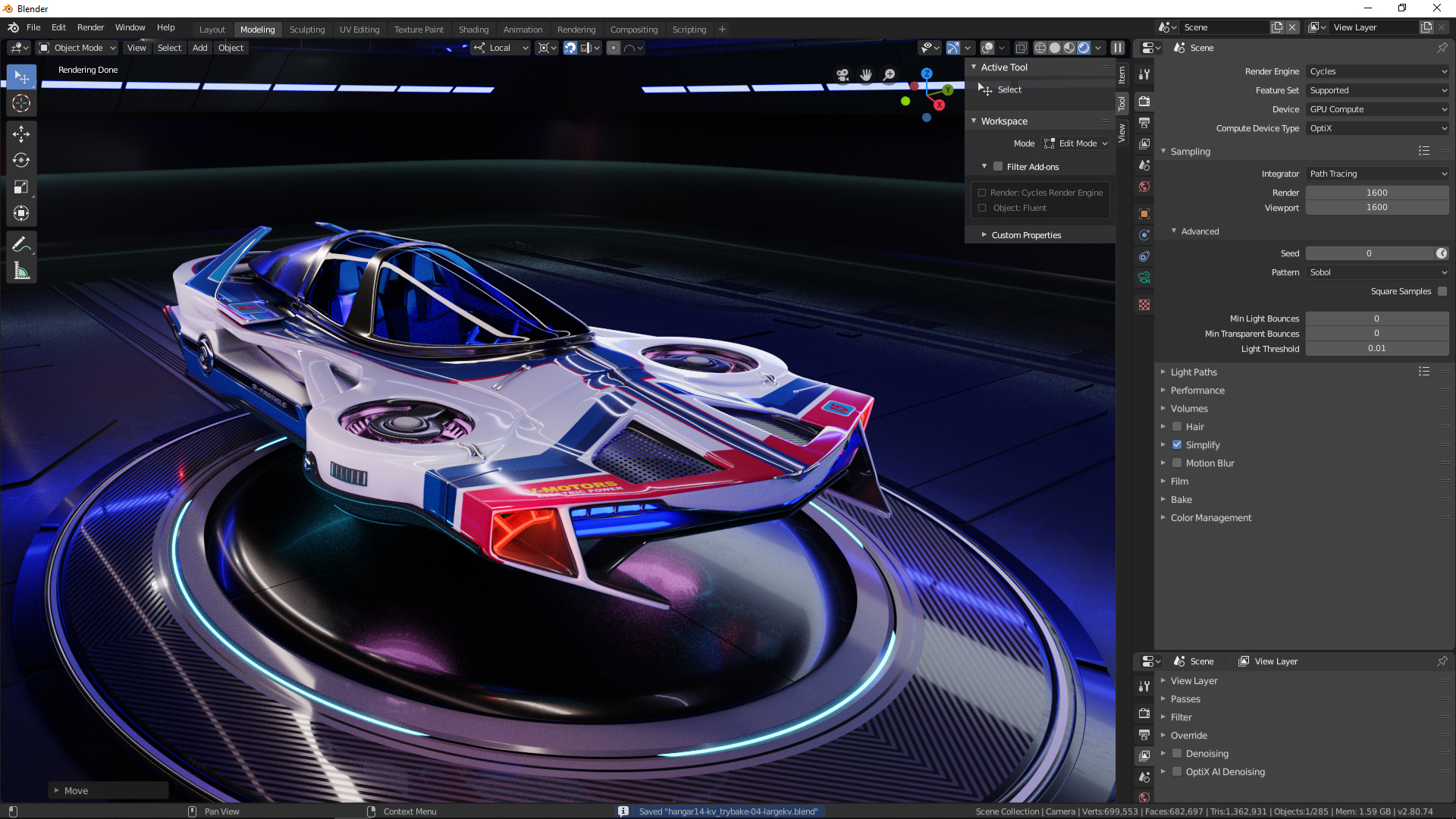Click the Transform tool icon

(x=22, y=213)
